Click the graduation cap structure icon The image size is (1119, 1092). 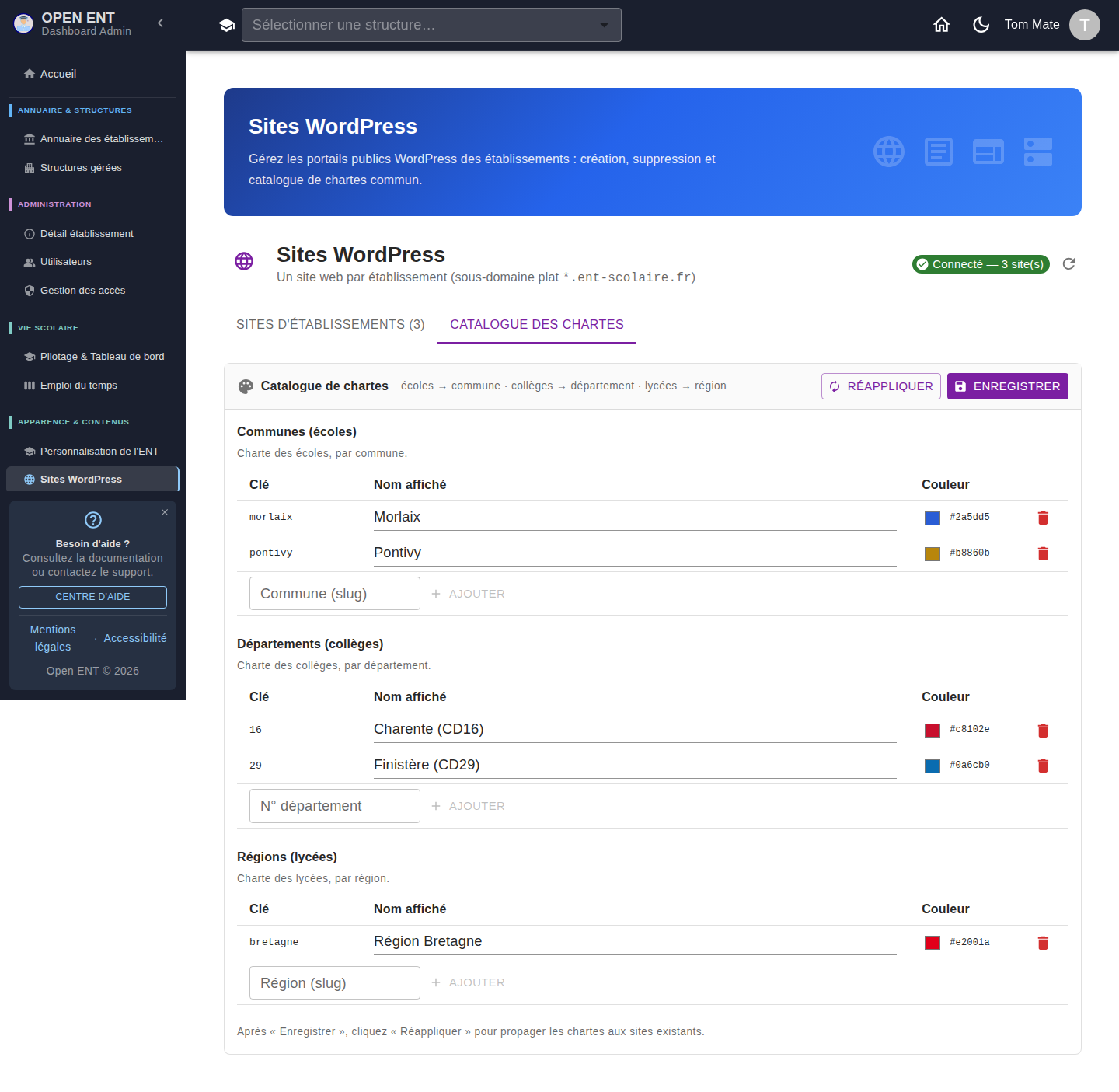(227, 25)
